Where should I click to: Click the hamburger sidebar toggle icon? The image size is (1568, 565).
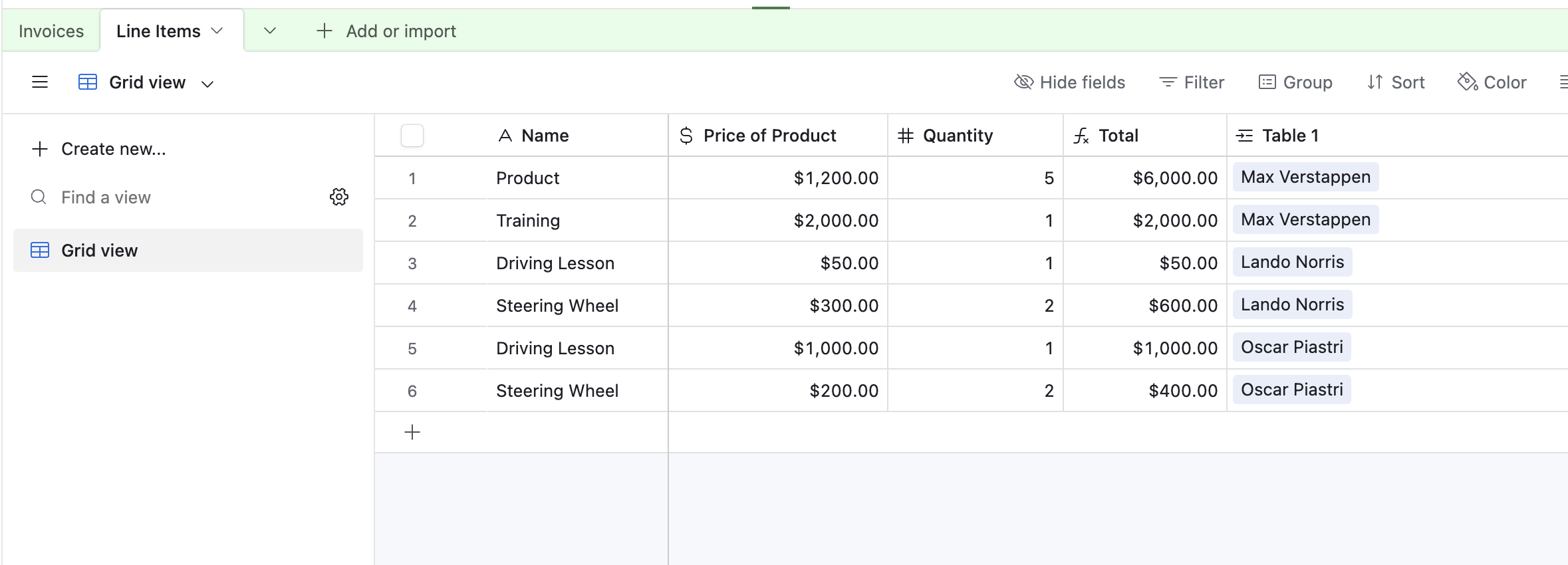pyautogui.click(x=40, y=82)
